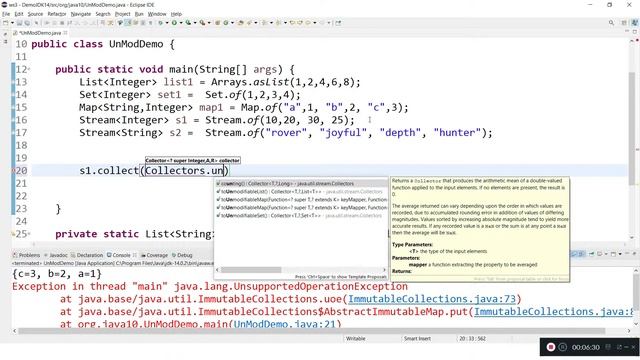Click the autocomplete popup horizontal scrollbar

coord(251,270)
